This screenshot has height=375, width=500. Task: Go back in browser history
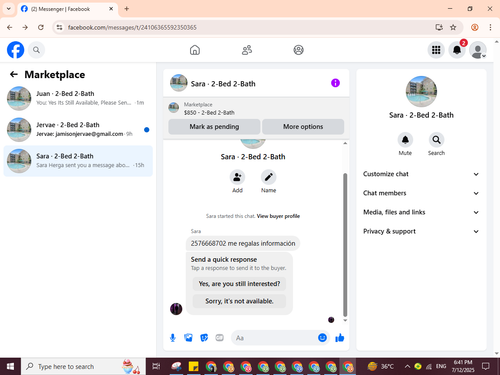tap(10, 27)
